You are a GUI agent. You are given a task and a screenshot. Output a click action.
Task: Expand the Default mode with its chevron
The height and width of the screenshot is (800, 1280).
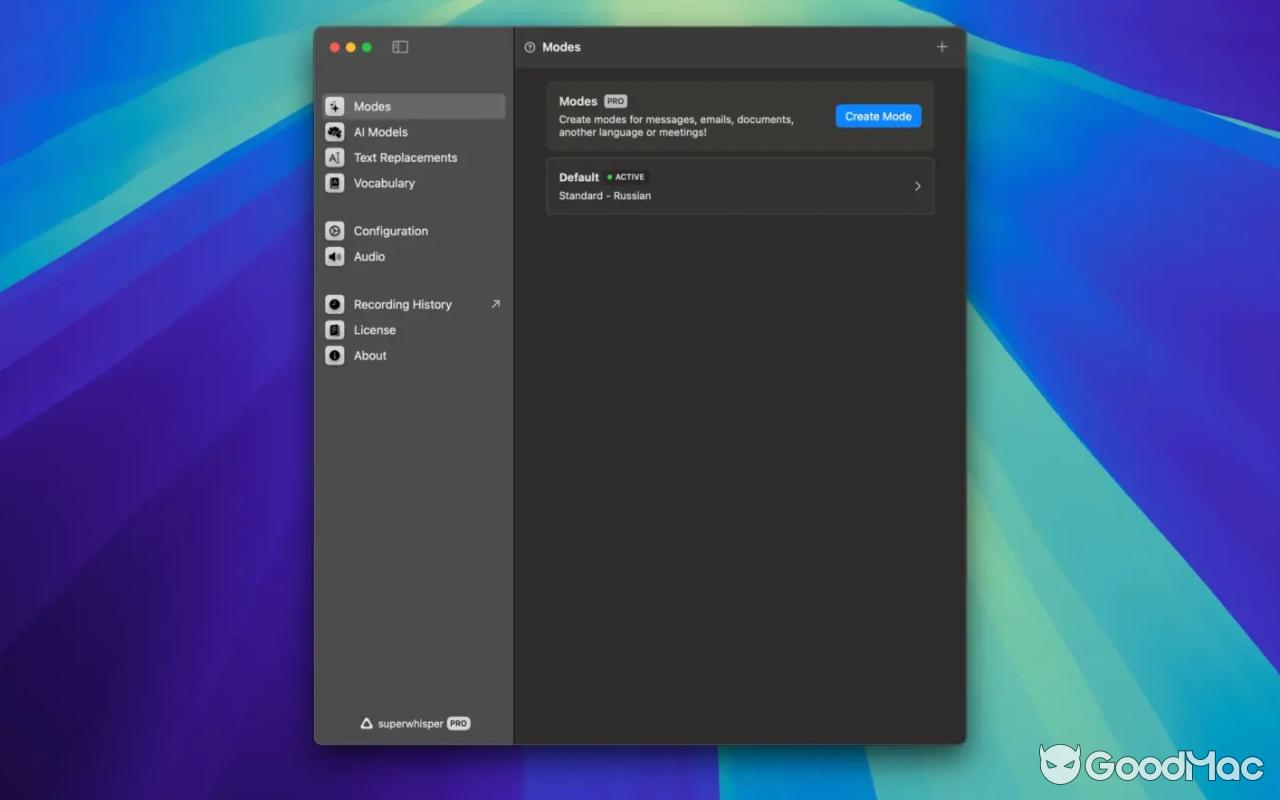pyautogui.click(x=917, y=186)
